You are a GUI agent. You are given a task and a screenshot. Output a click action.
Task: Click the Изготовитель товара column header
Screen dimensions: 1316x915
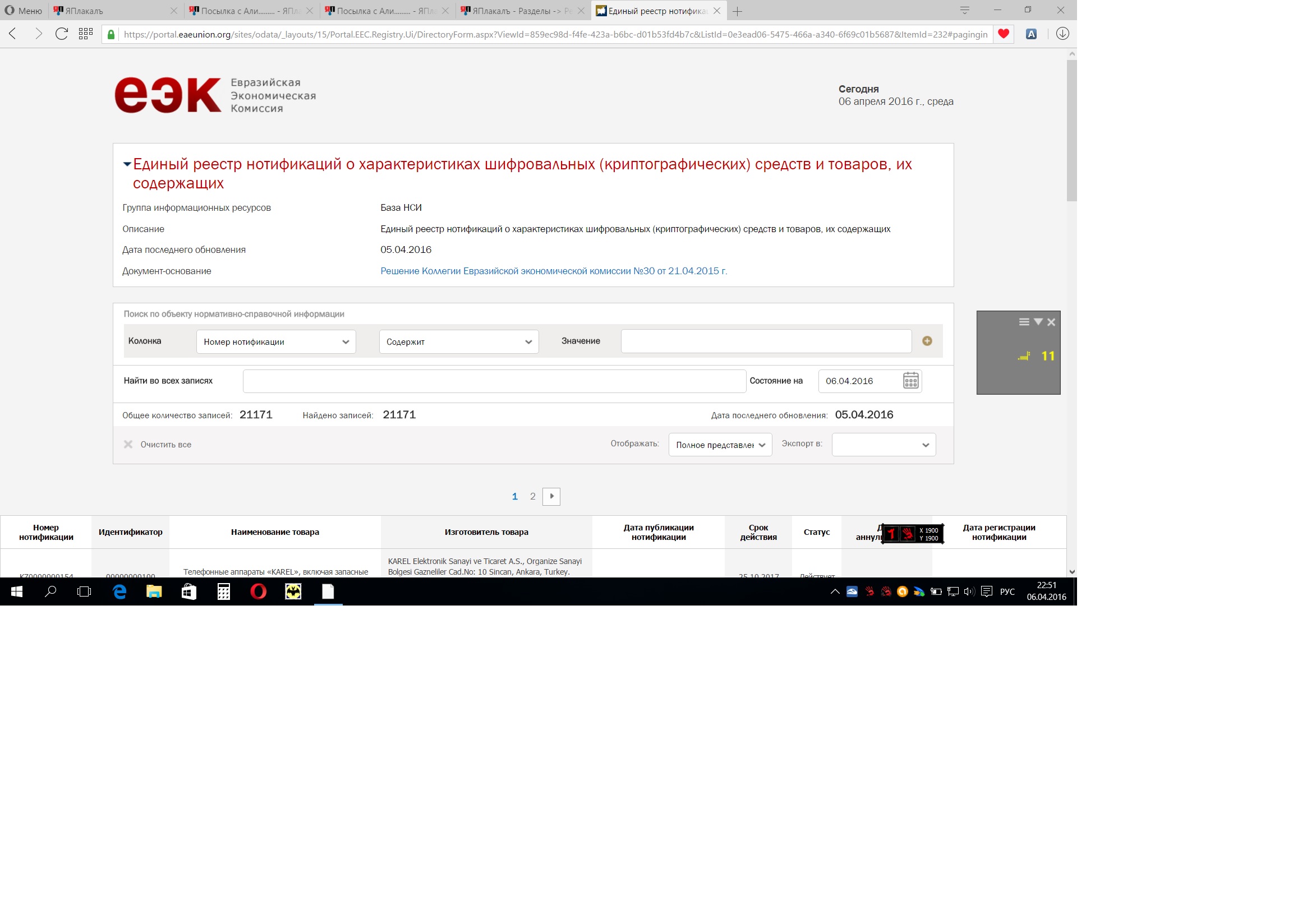(486, 532)
